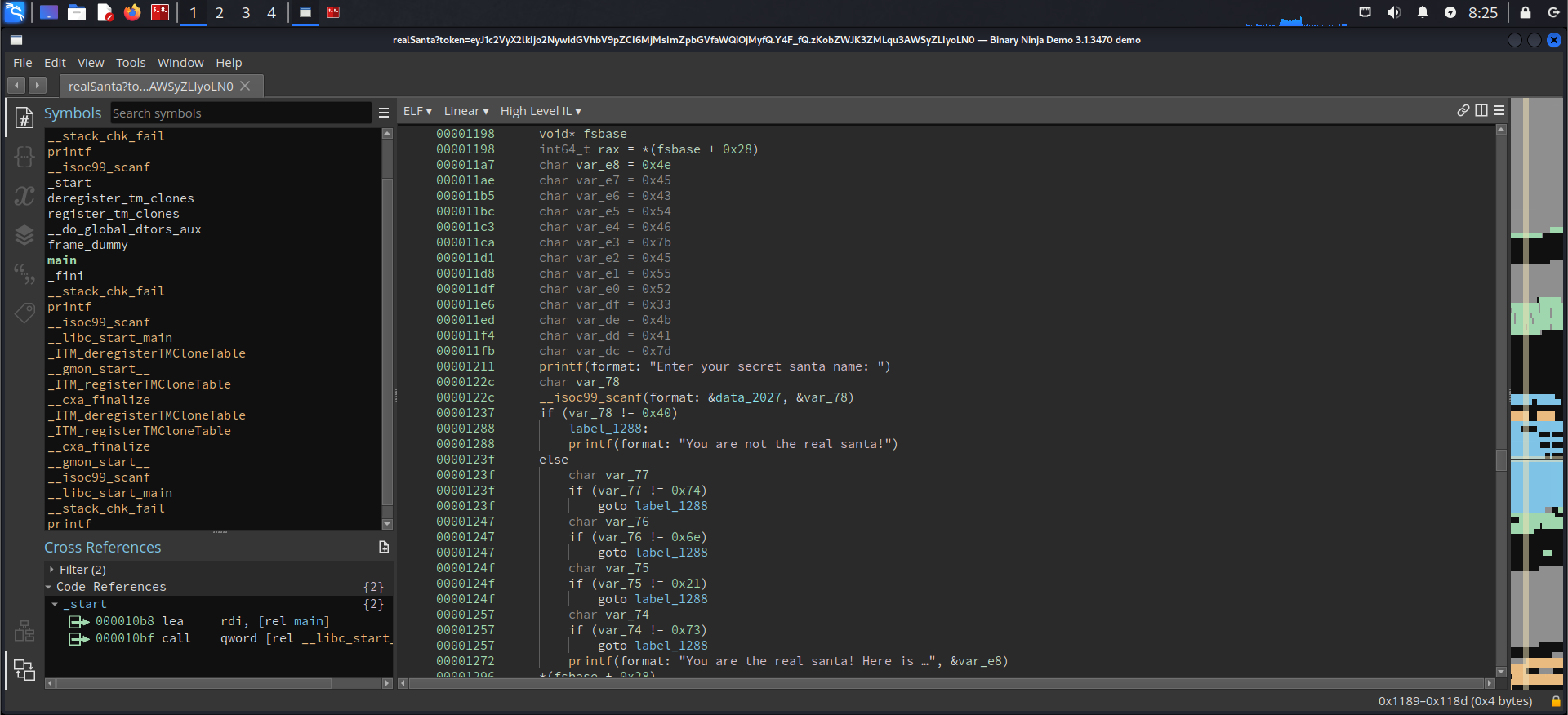Viewport: 1568px width, 715px height.
Task: Open the notifications bell icon
Action: click(x=1423, y=12)
